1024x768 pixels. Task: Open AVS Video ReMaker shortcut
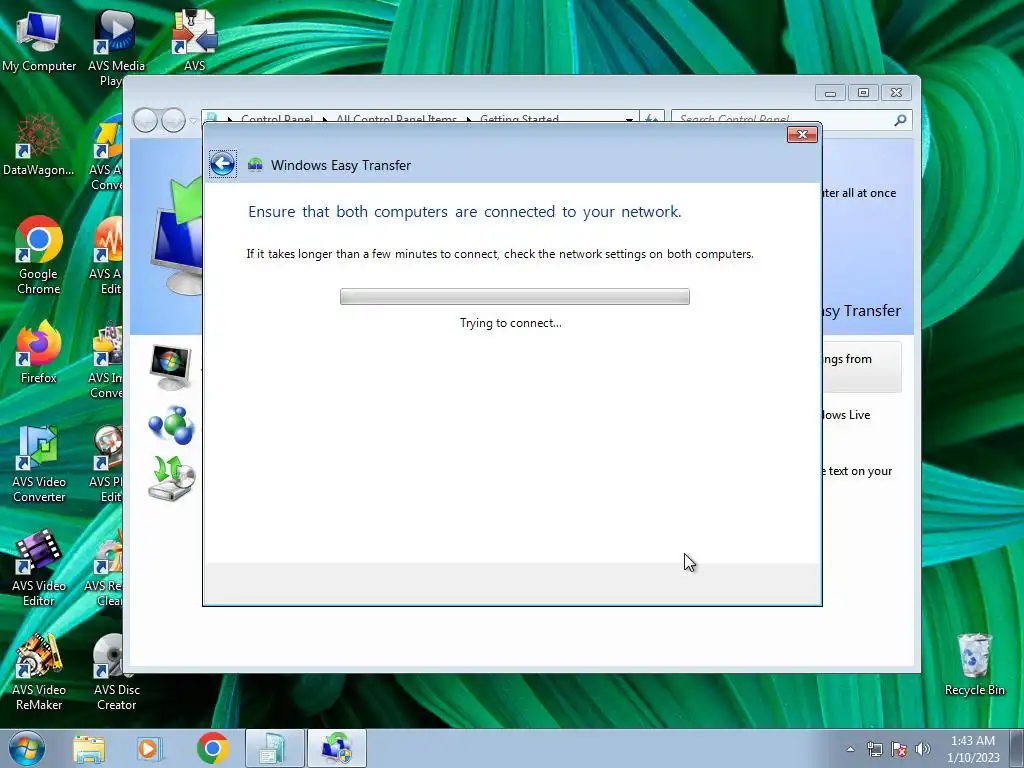click(x=39, y=672)
